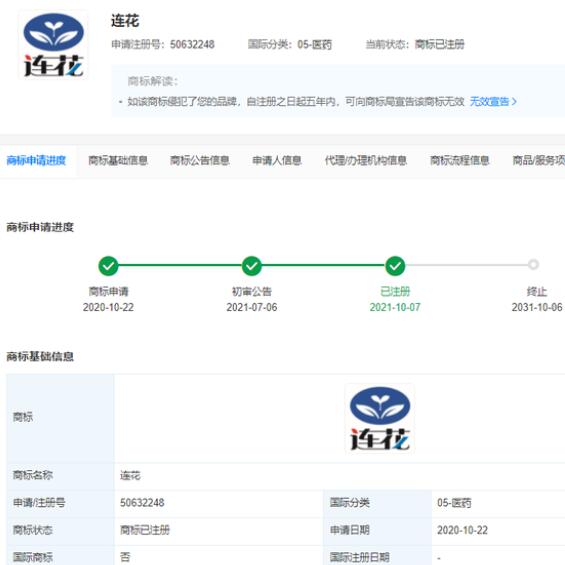Open the 商标流程信息 tab
Viewport: 565px width, 565px height.
tap(459, 160)
